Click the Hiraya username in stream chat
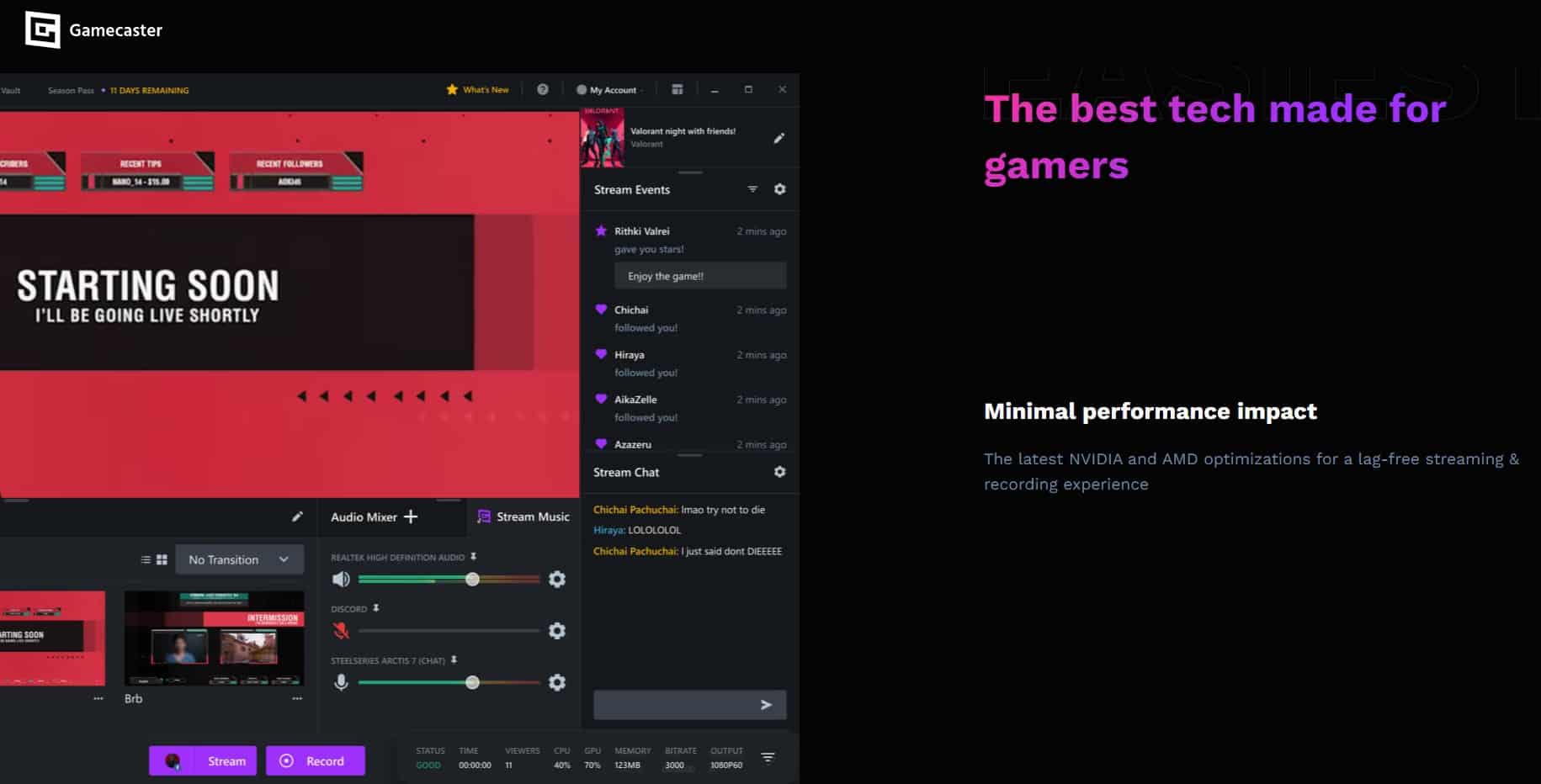1541x784 pixels. click(x=609, y=530)
